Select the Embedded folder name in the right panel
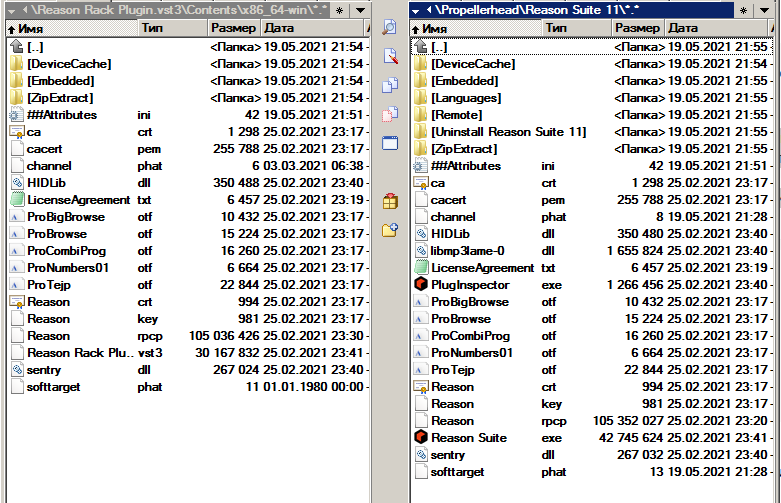 465,81
